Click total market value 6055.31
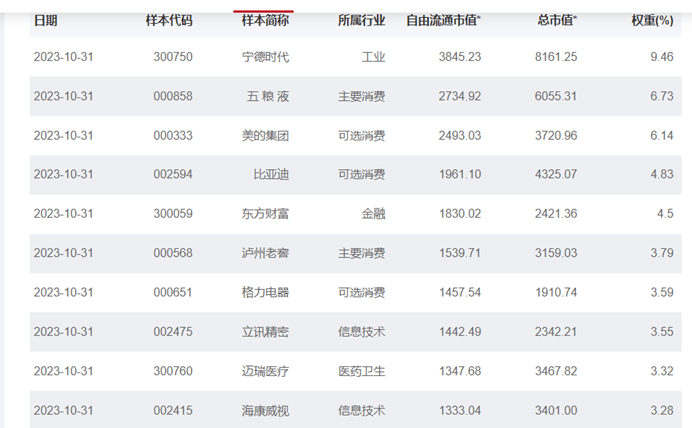The width and height of the screenshot is (692, 428). [x=556, y=96]
